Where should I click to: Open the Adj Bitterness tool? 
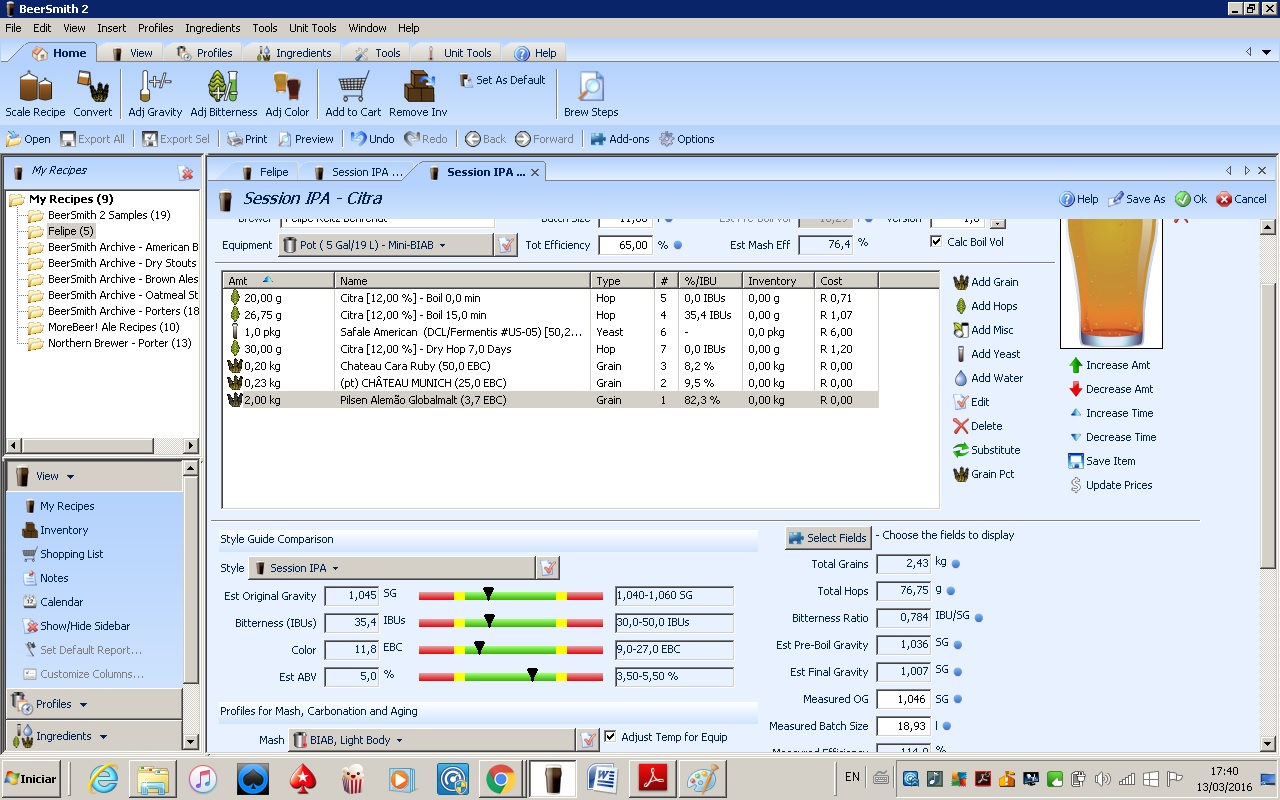click(224, 94)
